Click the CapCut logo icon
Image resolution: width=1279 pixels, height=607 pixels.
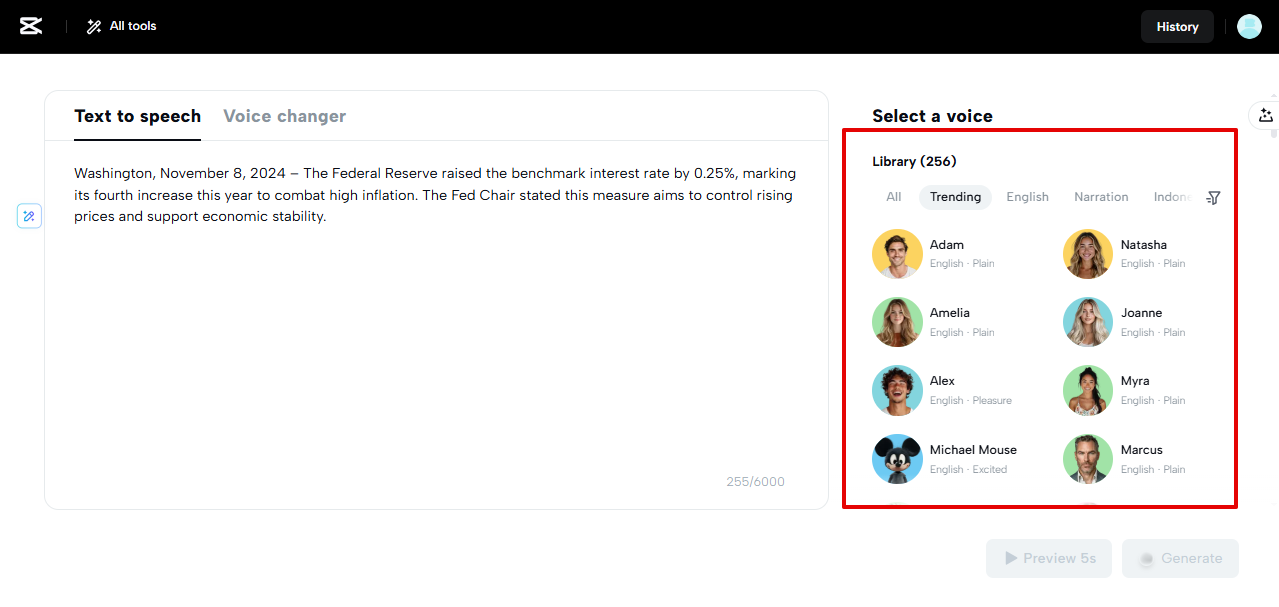click(x=31, y=26)
